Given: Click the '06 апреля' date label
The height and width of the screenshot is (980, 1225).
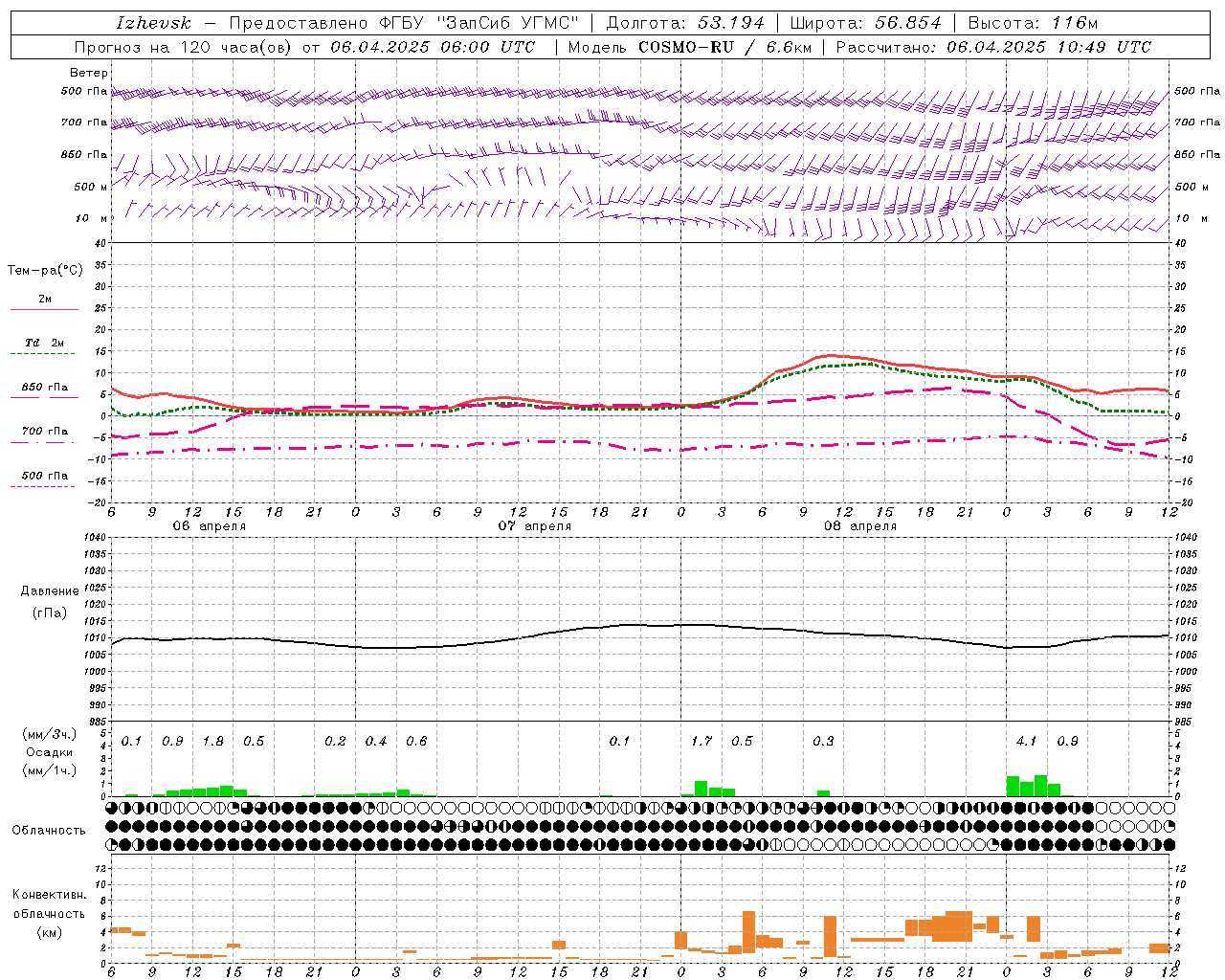Looking at the screenshot, I should tap(209, 526).
